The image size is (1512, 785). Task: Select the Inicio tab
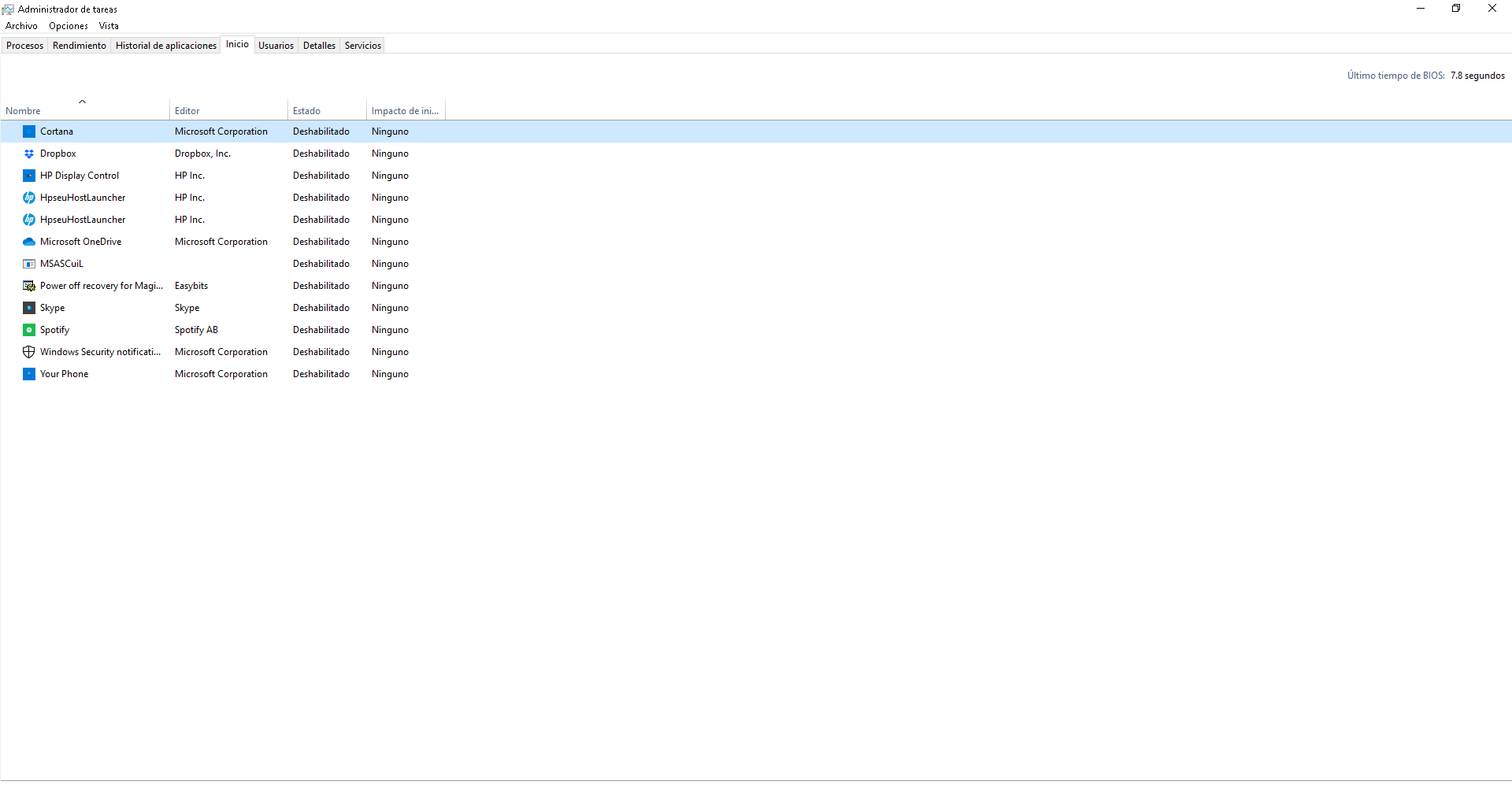click(237, 44)
